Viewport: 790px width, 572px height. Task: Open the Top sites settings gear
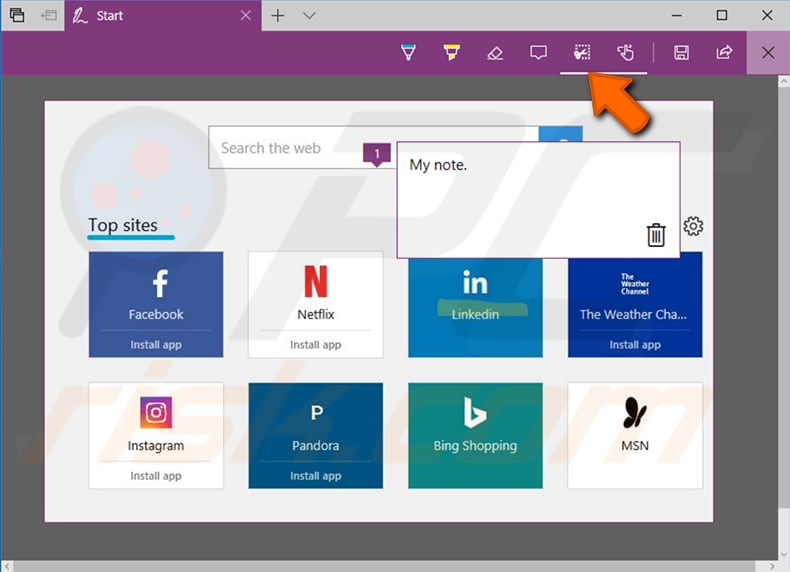tap(693, 226)
